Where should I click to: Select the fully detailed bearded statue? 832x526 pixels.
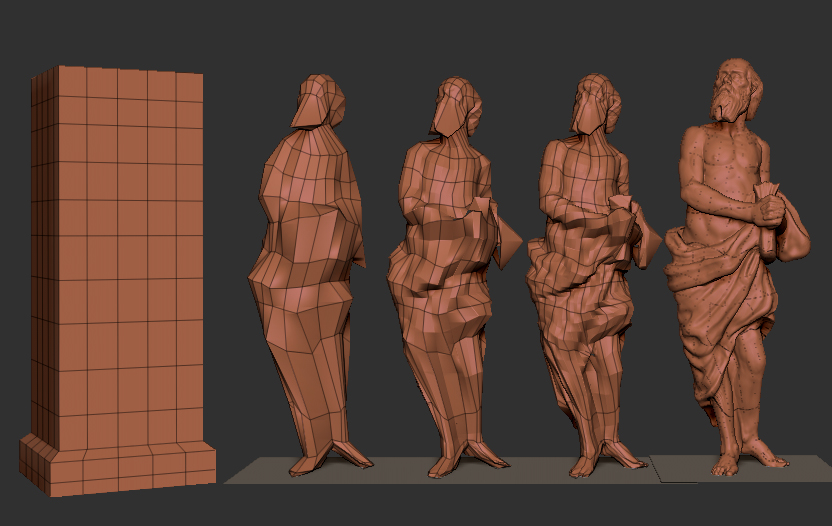738,267
